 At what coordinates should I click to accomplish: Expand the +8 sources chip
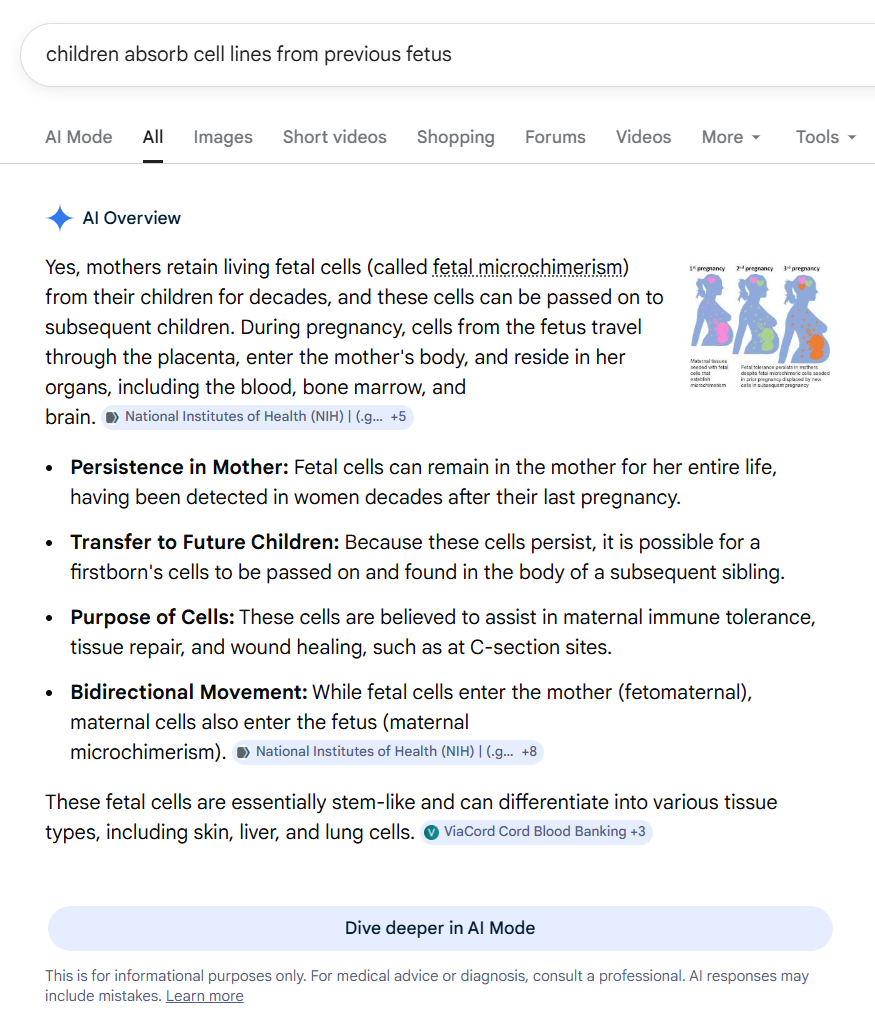[529, 752]
